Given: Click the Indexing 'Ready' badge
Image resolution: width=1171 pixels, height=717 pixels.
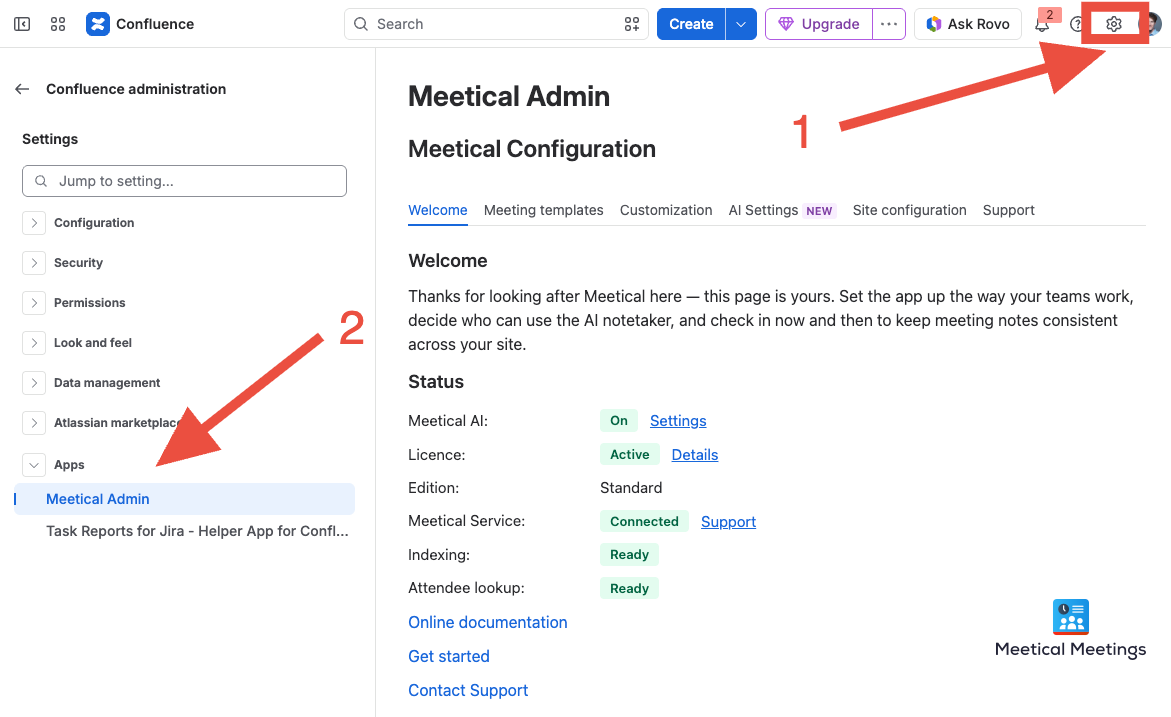Looking at the screenshot, I should pos(630,554).
